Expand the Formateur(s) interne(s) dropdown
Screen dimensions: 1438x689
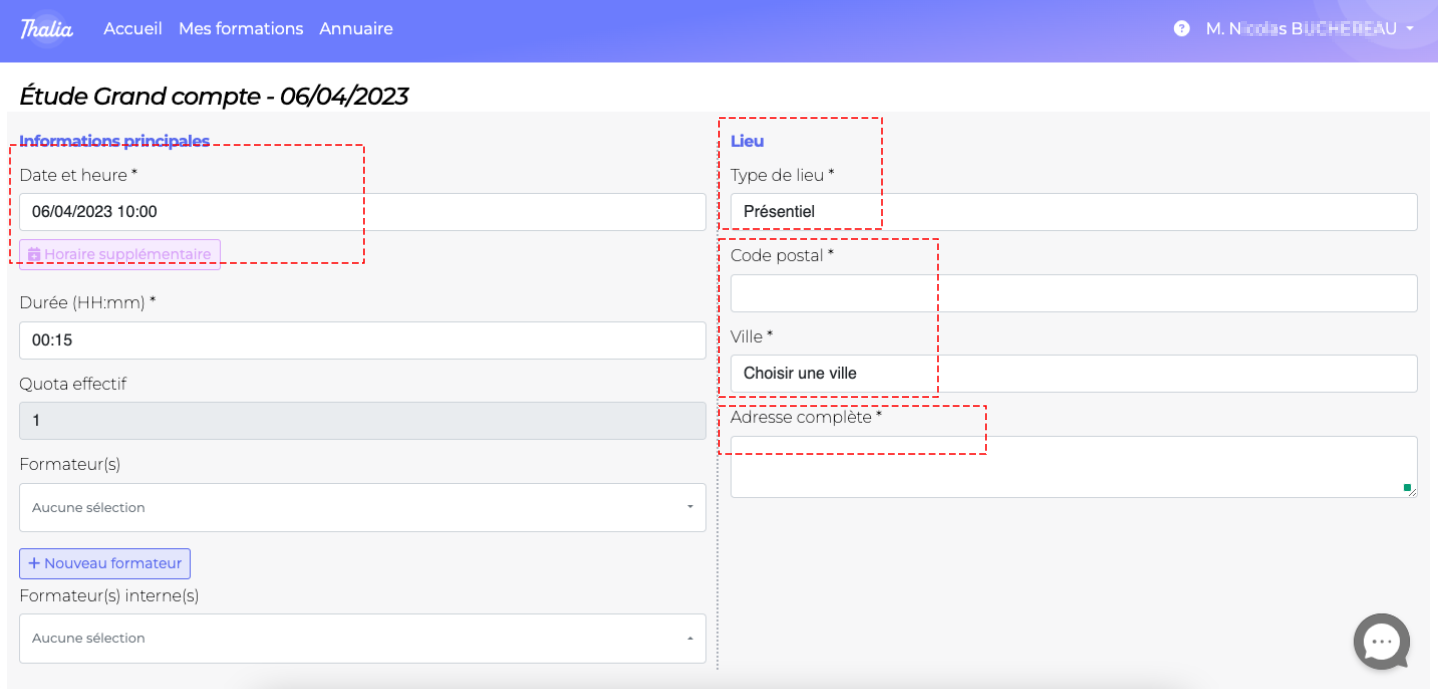pos(362,638)
